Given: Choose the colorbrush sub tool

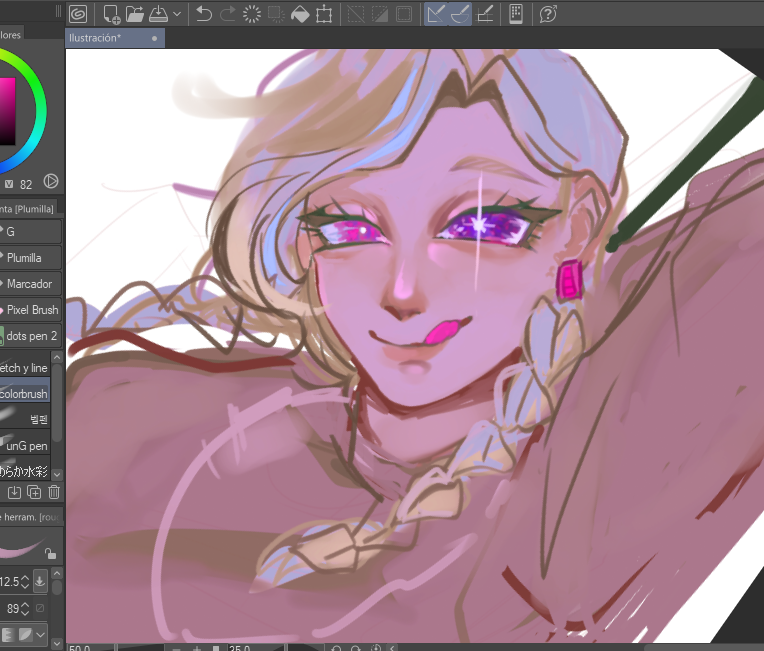Looking at the screenshot, I should click(x=25, y=391).
